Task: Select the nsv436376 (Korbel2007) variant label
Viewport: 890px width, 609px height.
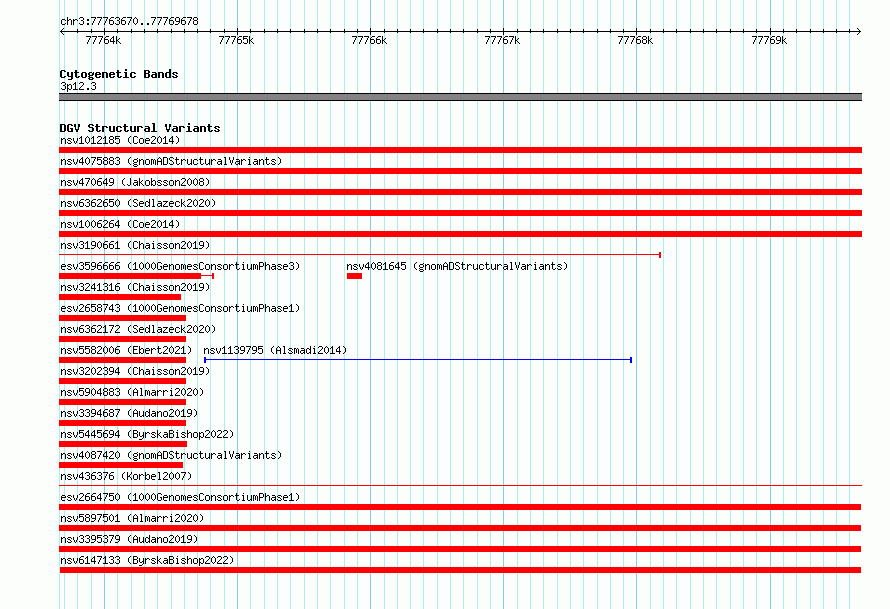Action: coord(126,476)
